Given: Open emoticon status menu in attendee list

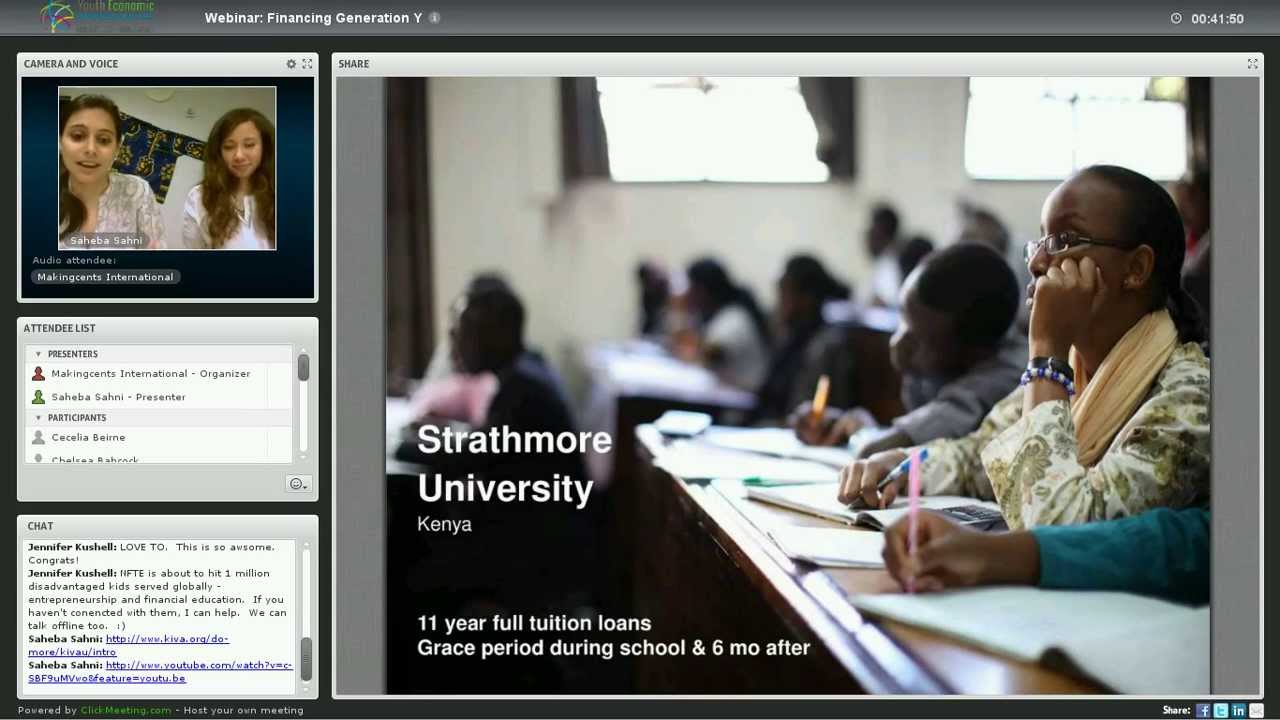Looking at the screenshot, I should coord(298,484).
